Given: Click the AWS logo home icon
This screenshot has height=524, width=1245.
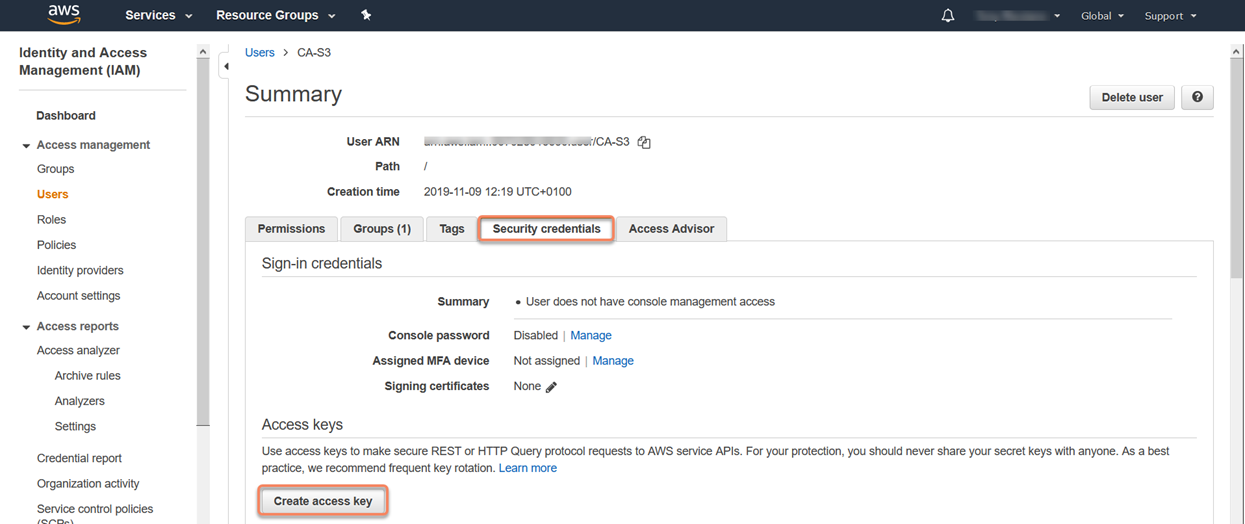Looking at the screenshot, I should point(64,15).
